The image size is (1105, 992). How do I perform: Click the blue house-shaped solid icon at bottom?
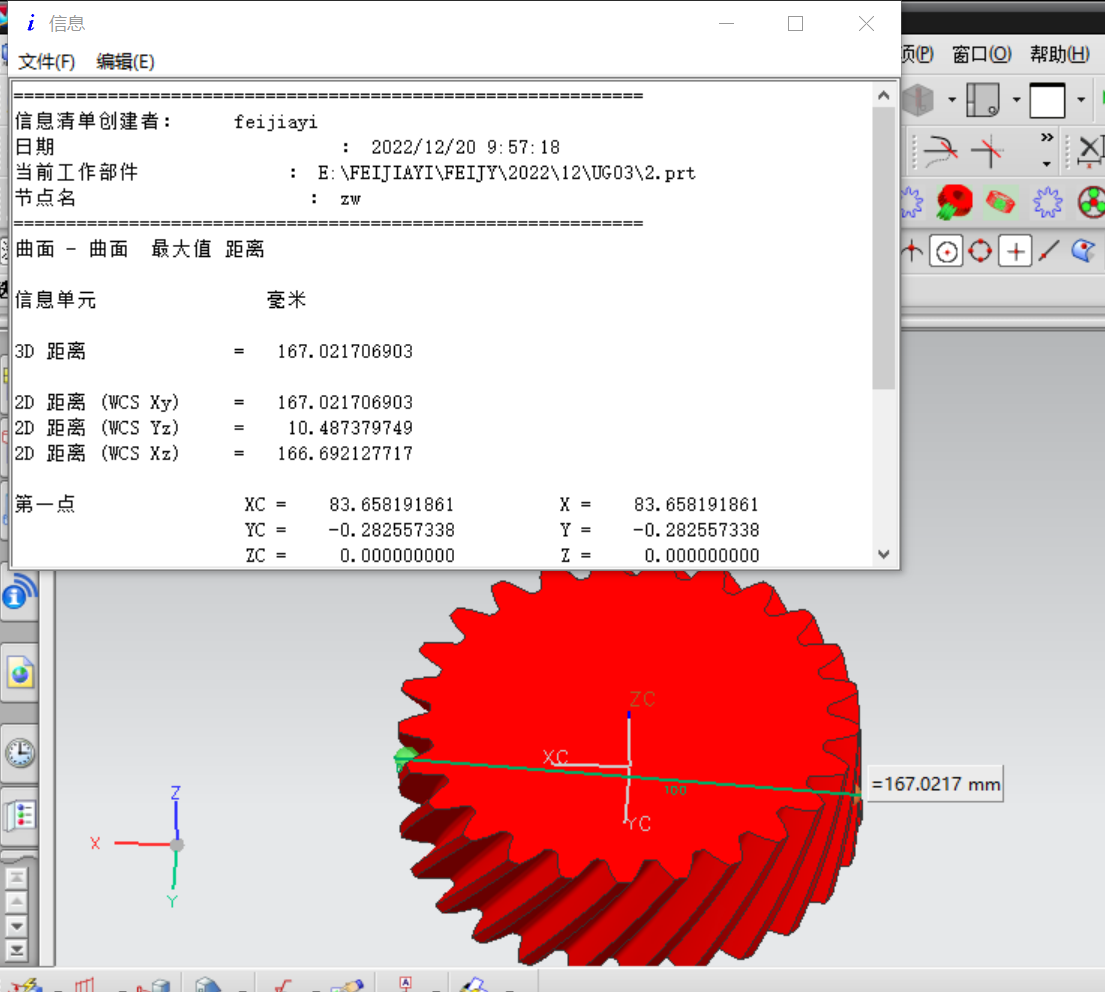(x=208, y=985)
